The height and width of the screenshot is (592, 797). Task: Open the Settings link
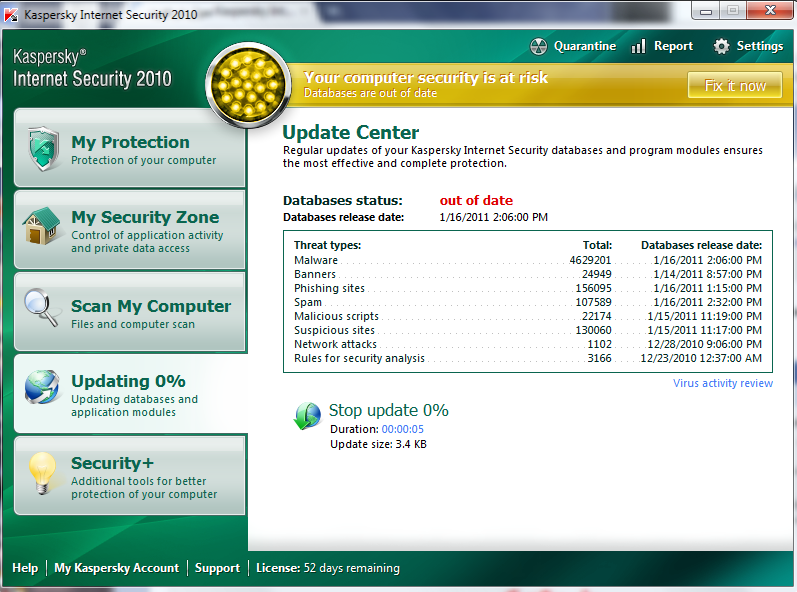pyautogui.click(x=759, y=46)
